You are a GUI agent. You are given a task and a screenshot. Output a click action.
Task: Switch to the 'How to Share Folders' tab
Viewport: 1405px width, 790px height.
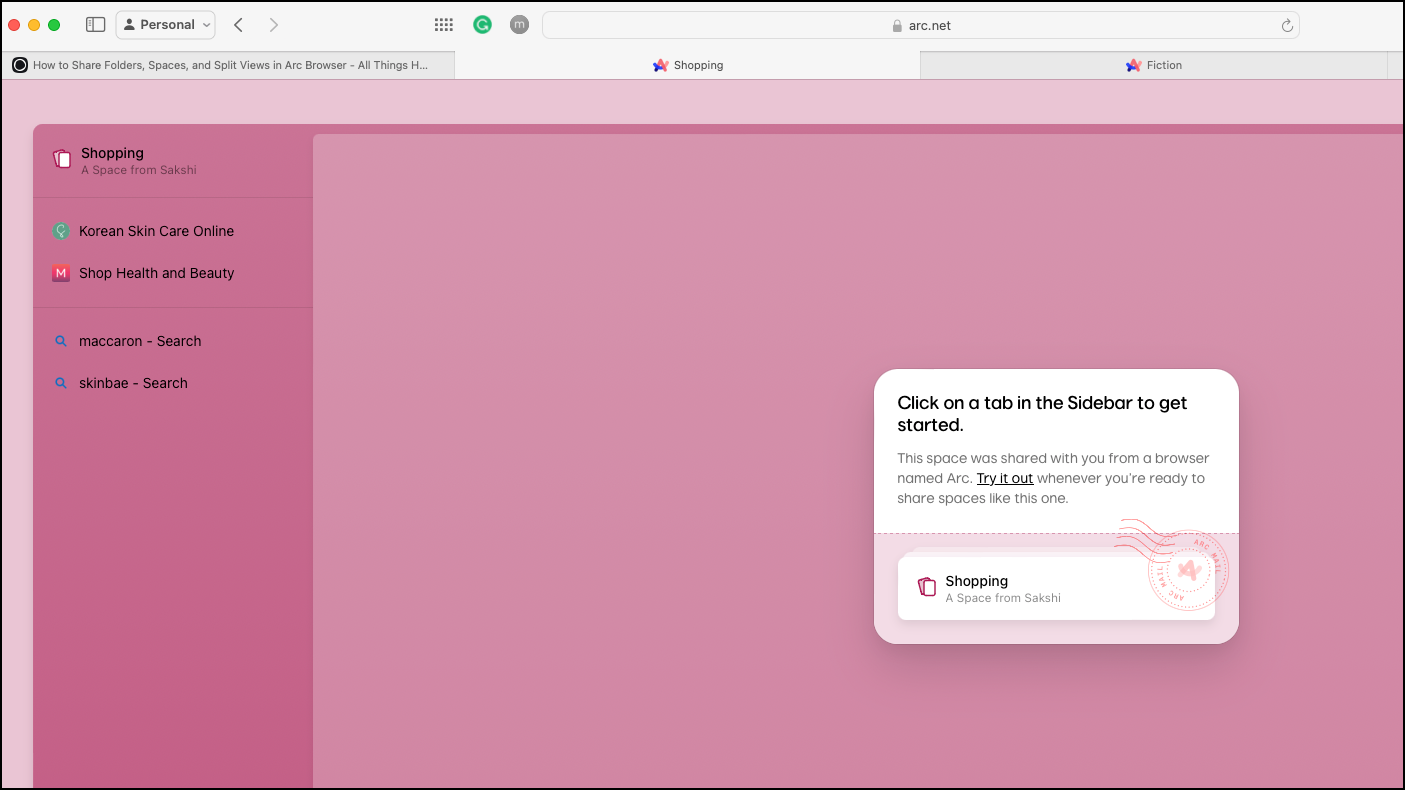tap(229, 65)
